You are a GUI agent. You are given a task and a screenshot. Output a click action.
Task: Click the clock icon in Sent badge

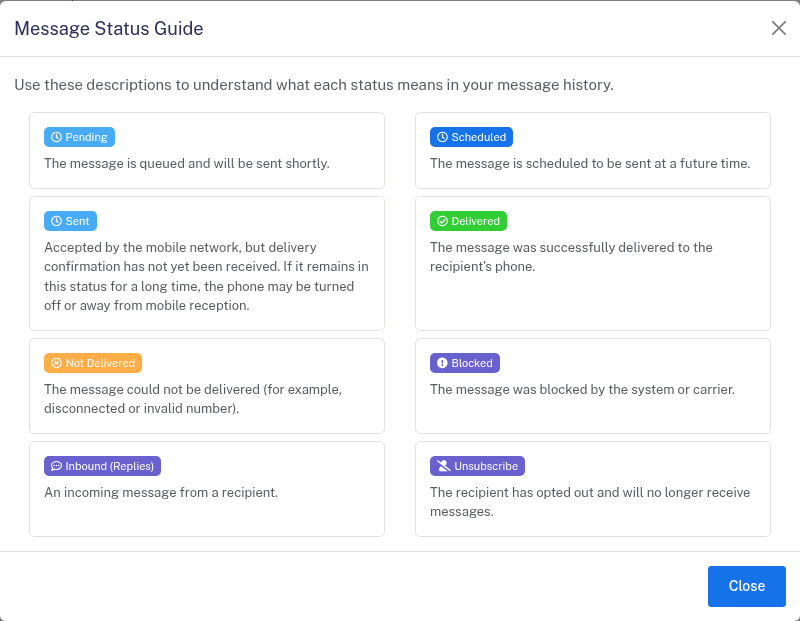point(57,221)
